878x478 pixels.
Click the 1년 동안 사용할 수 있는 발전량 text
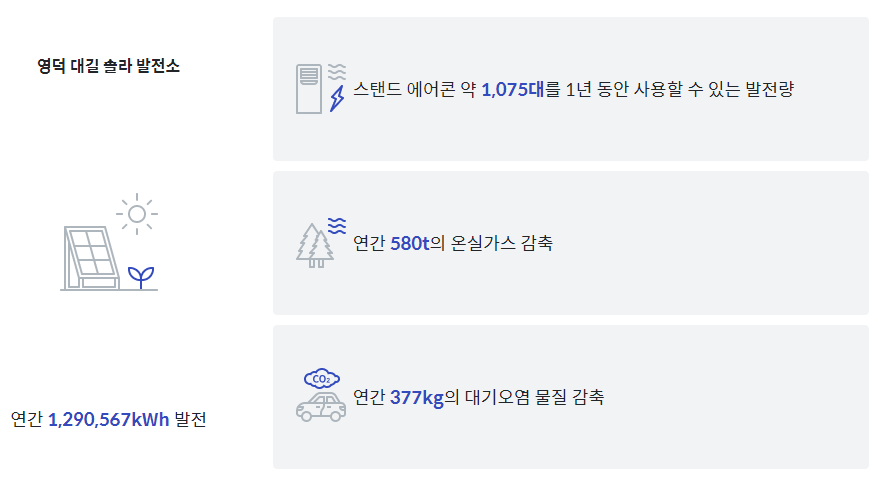[680, 90]
